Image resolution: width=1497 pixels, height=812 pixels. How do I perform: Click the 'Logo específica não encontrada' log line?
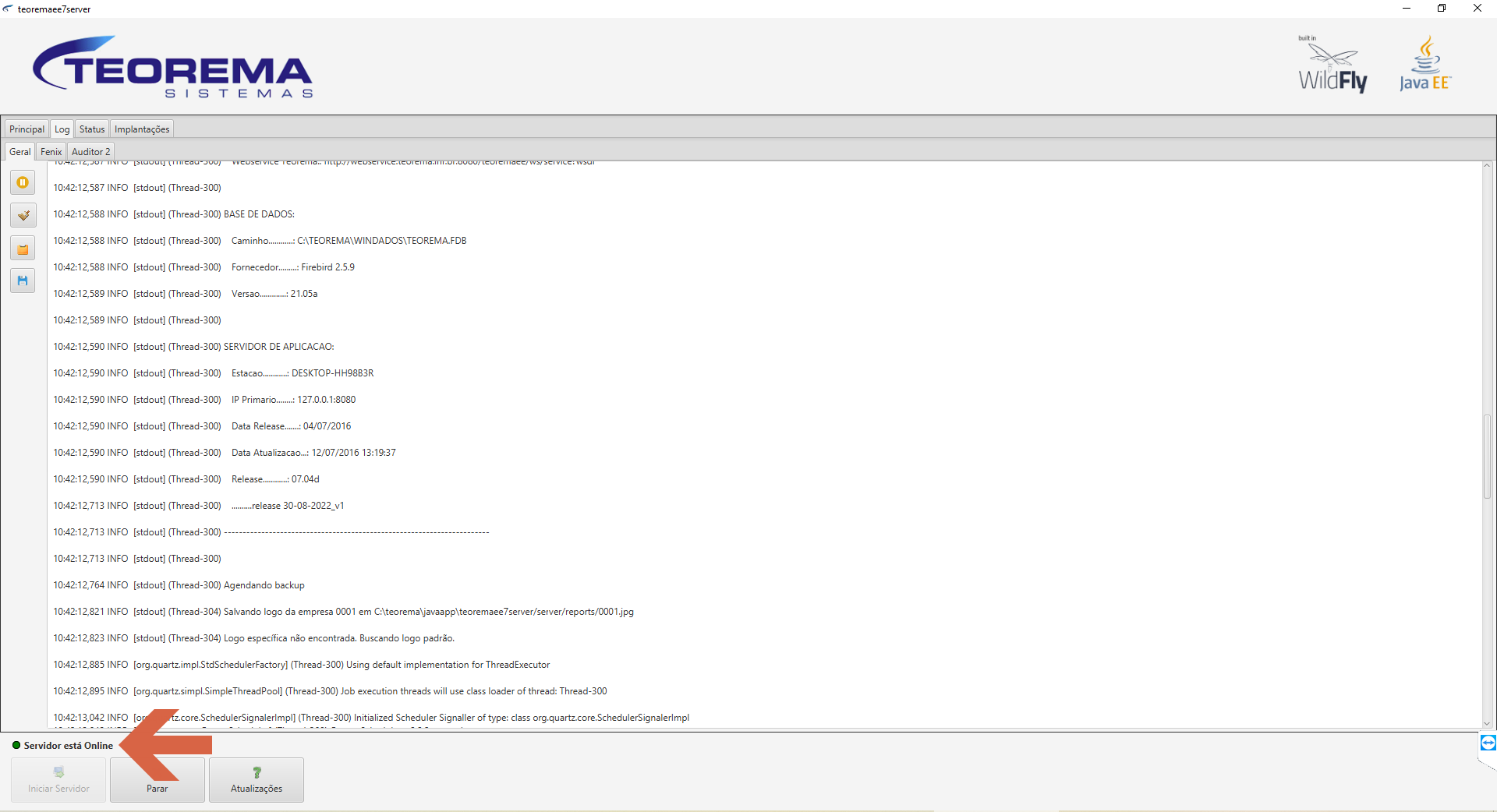tap(253, 638)
